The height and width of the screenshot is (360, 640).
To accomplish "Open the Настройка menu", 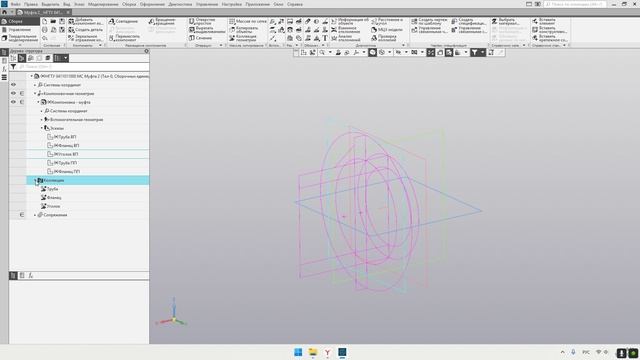I will coord(231,4).
